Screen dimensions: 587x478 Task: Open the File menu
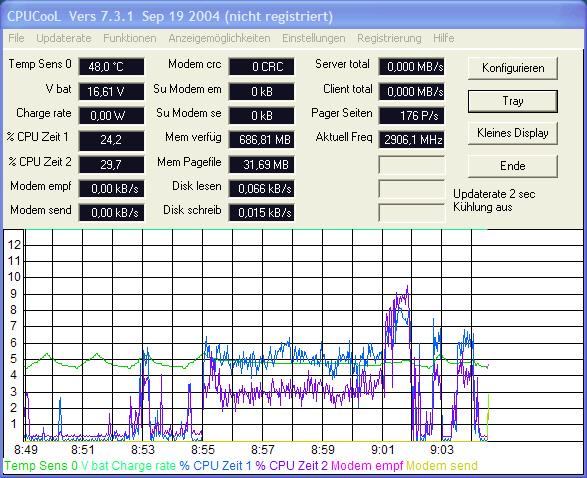[x=16, y=38]
